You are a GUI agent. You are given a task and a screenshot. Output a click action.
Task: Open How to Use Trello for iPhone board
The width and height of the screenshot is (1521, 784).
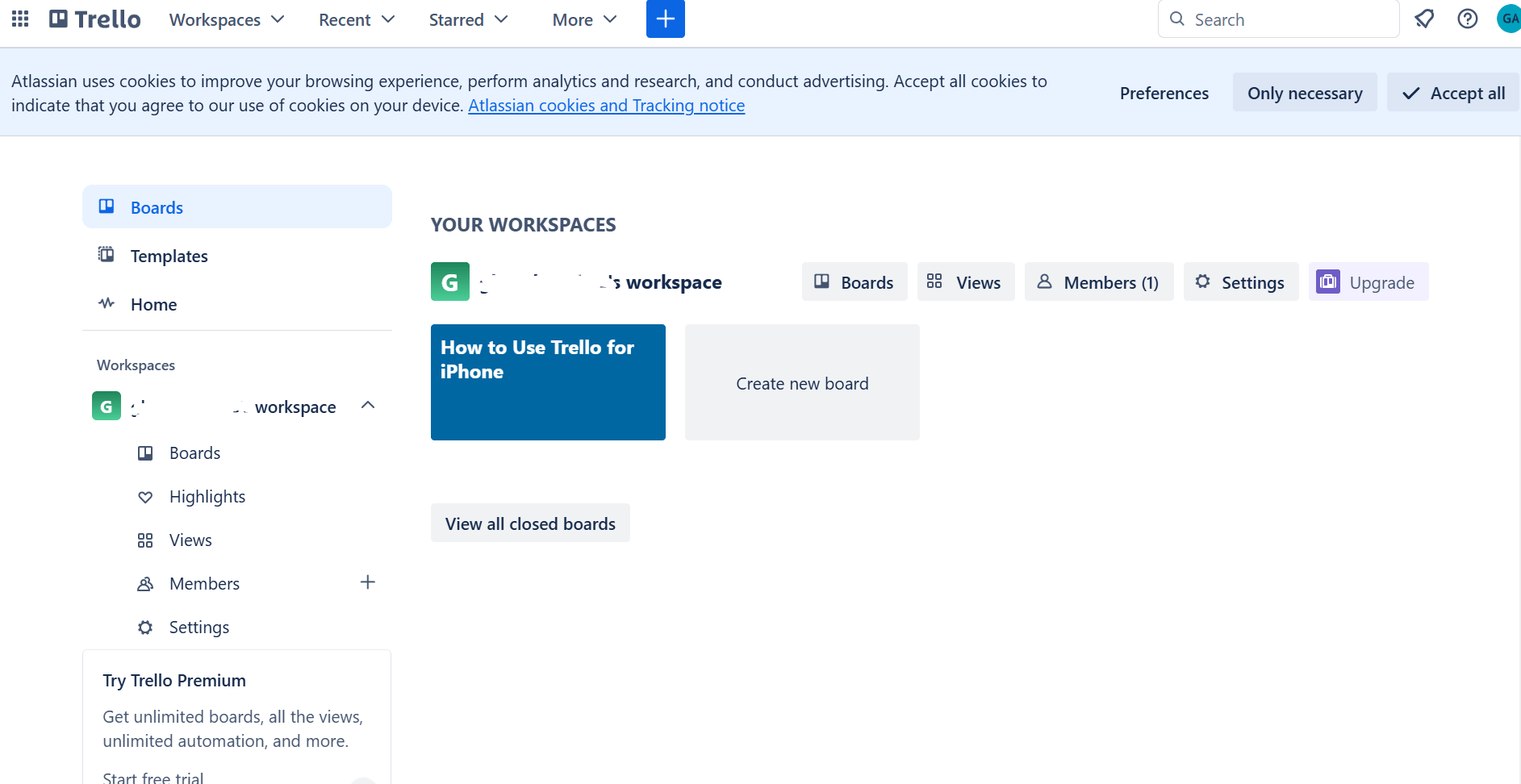click(548, 382)
